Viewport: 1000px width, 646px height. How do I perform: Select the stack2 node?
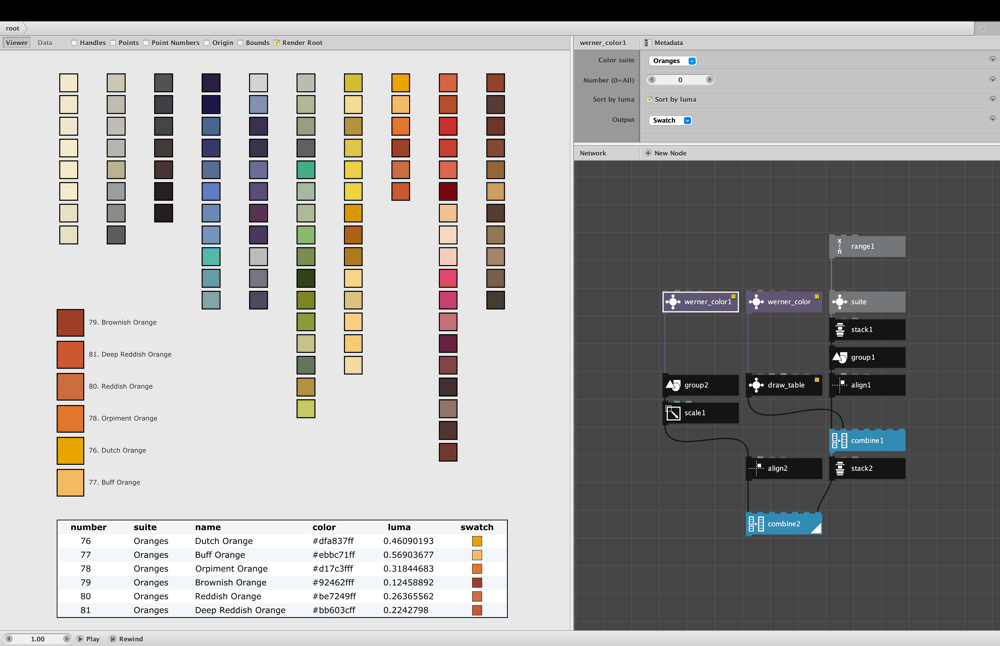[x=867, y=468]
